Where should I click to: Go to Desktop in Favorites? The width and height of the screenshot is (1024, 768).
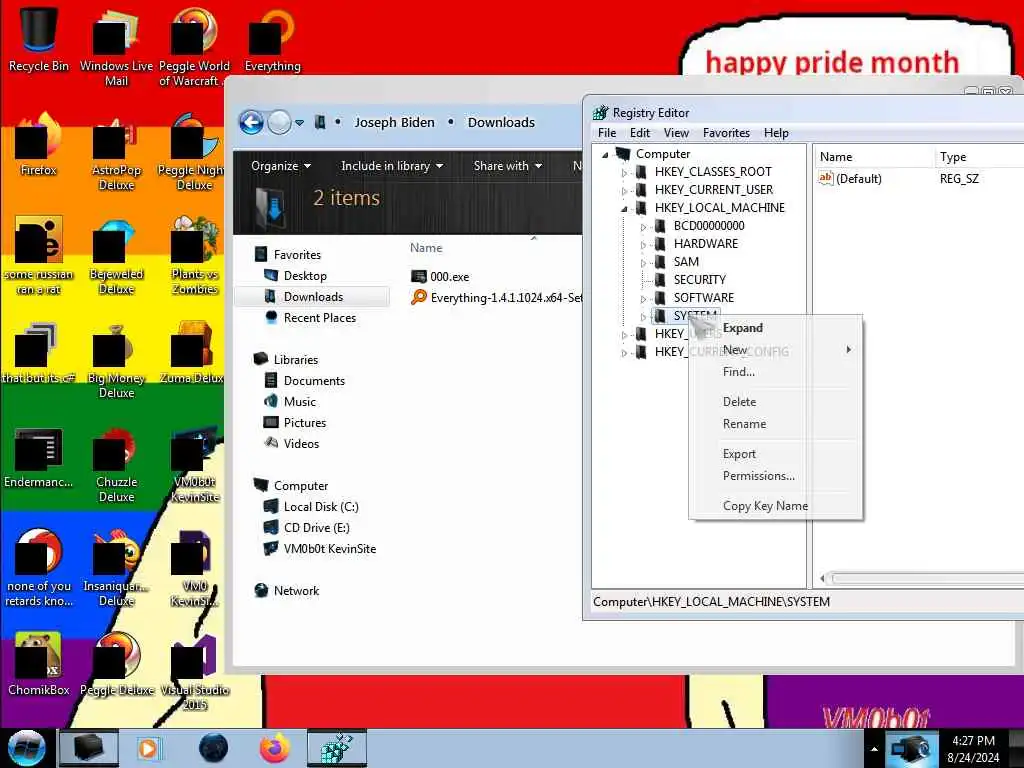pos(304,276)
